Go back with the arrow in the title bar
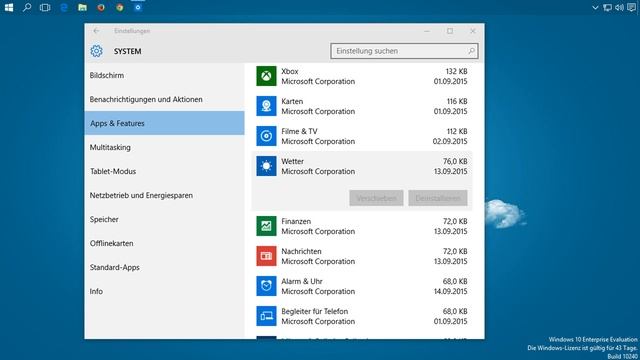The image size is (640, 360). click(x=96, y=31)
